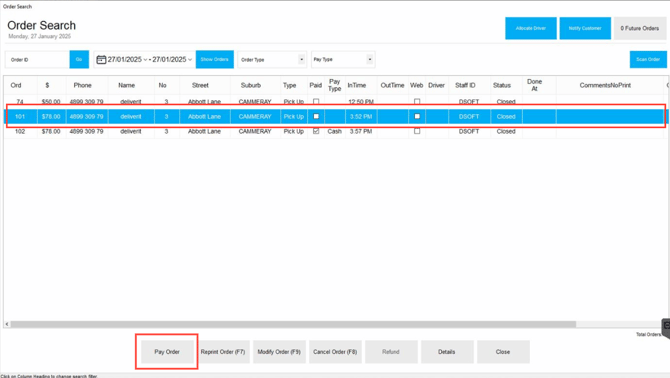Click the Phone column header
The image size is (670, 378).
click(x=82, y=85)
